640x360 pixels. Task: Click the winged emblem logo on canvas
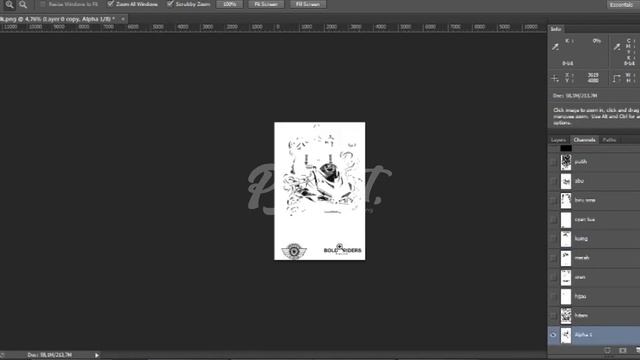coord(293,251)
